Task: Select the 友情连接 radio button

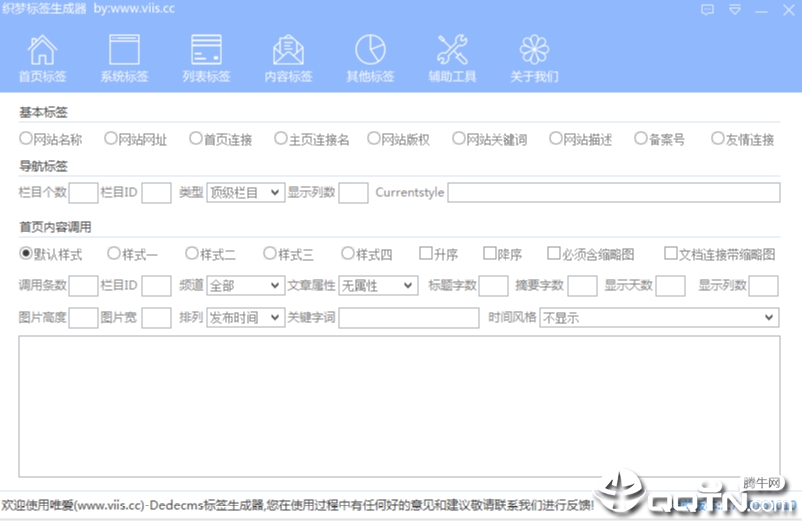Action: point(718,138)
